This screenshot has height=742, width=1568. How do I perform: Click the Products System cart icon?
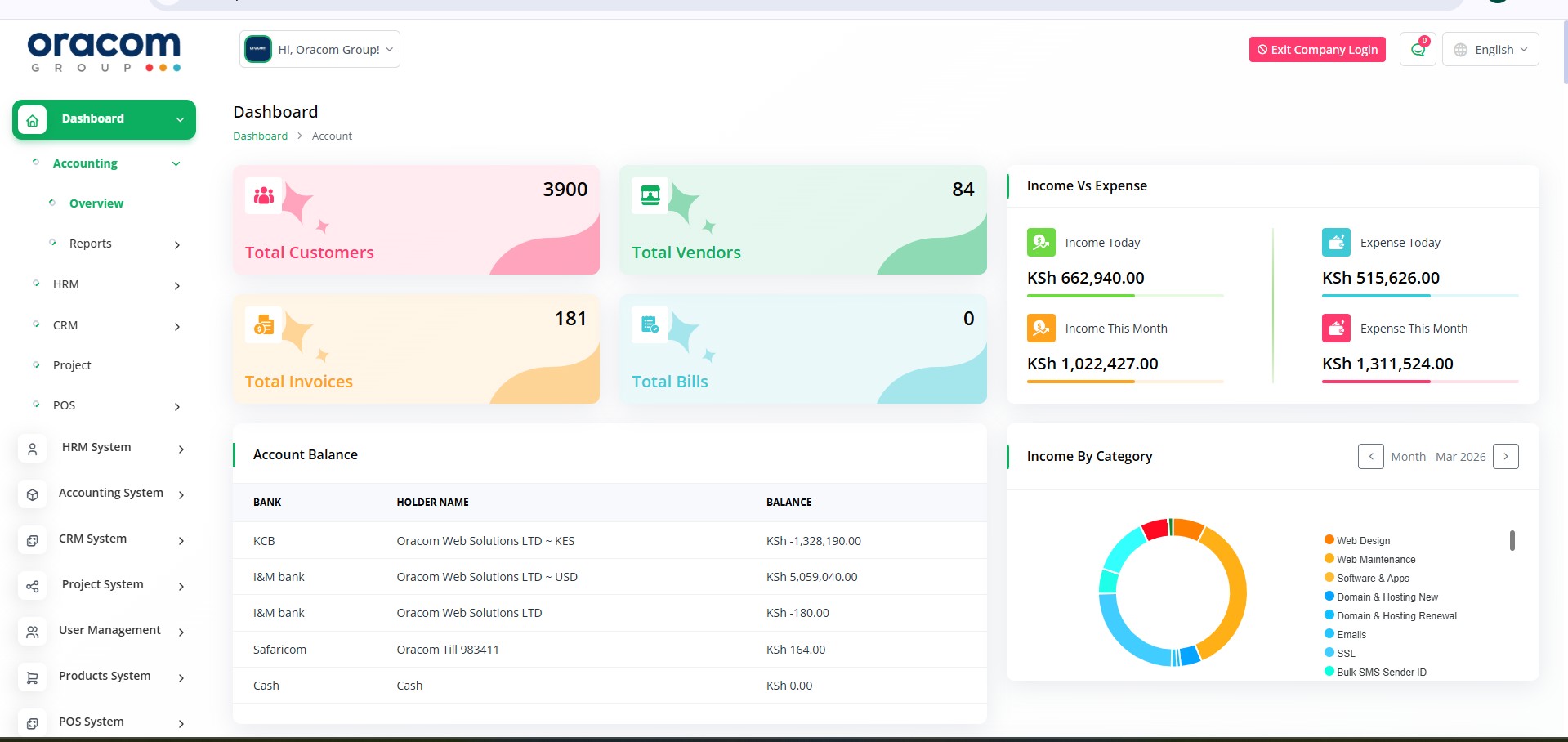tap(33, 677)
